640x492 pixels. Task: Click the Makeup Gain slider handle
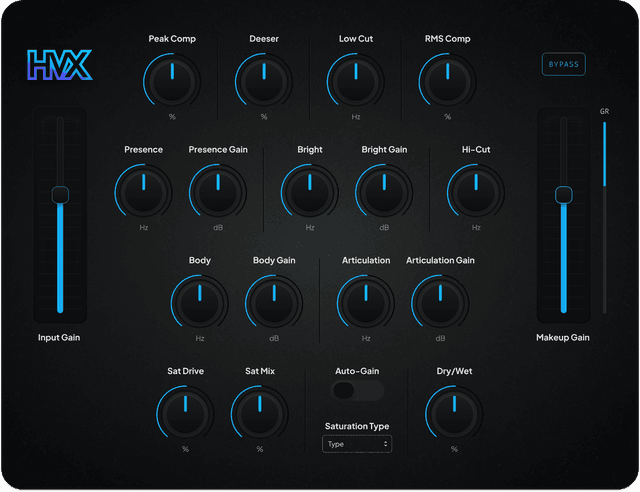564,194
